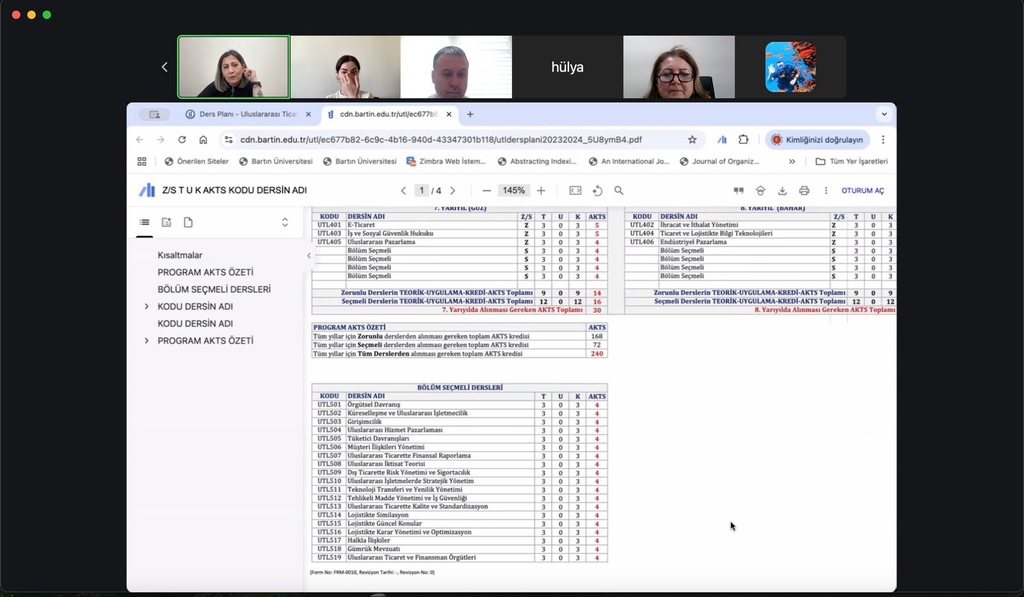Open the comment tool in PDF toolbar
The height and width of the screenshot is (597, 1024).
(739, 191)
